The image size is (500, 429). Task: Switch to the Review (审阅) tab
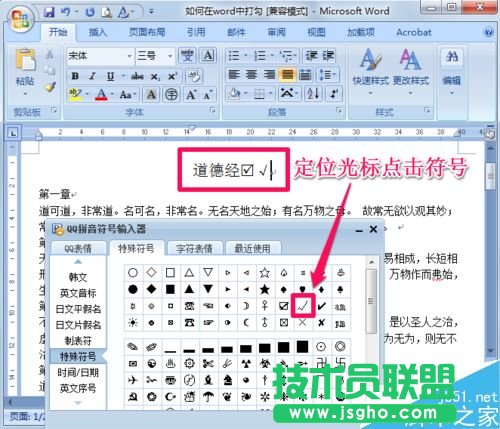pos(276,32)
